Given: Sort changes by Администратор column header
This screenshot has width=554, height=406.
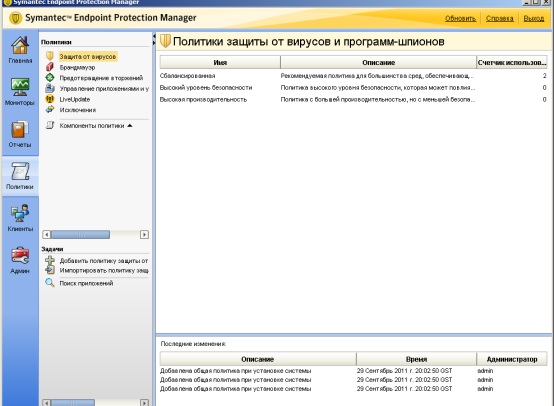Looking at the screenshot, I should click(512, 359).
